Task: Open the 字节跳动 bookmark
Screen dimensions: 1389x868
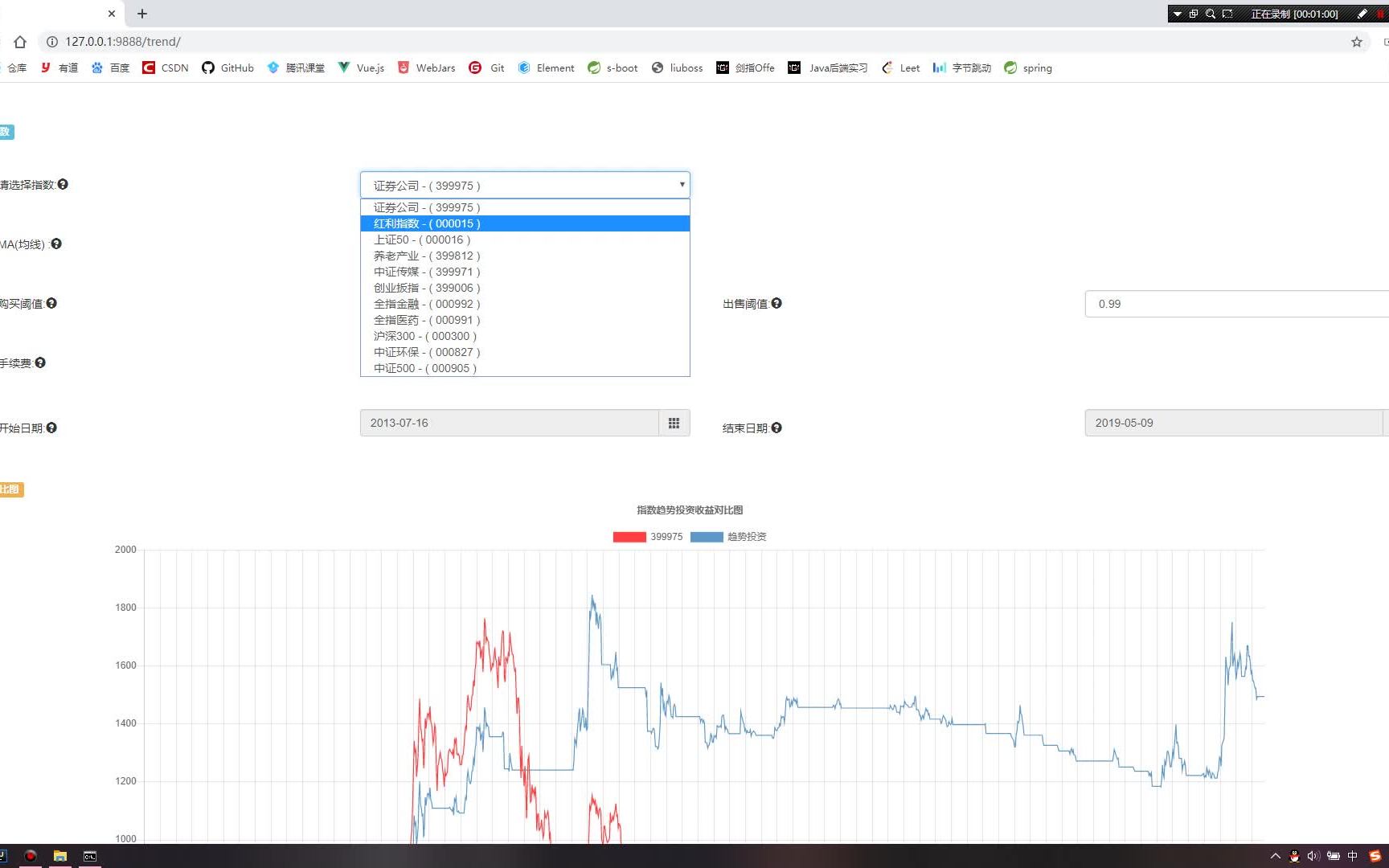Action: 961,68
